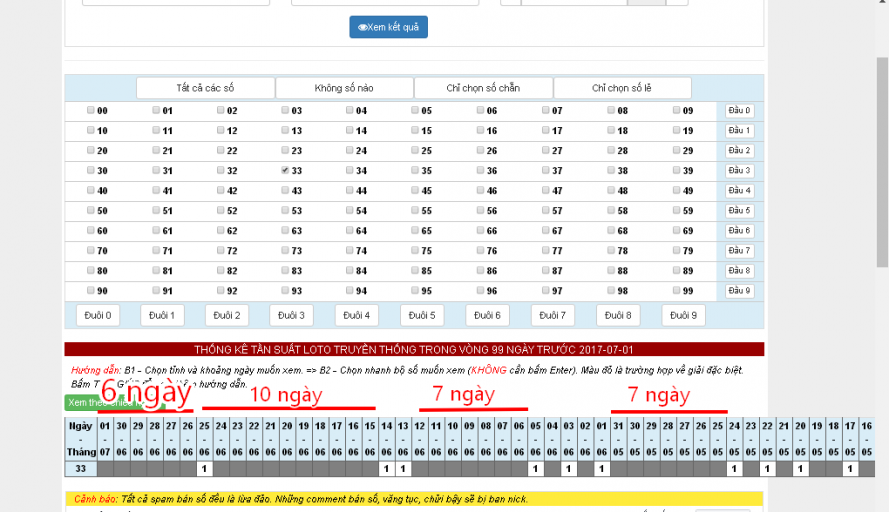Screen dimensions: 889x512
Task: Click the Đuôi 0 button
Action: click(98, 315)
